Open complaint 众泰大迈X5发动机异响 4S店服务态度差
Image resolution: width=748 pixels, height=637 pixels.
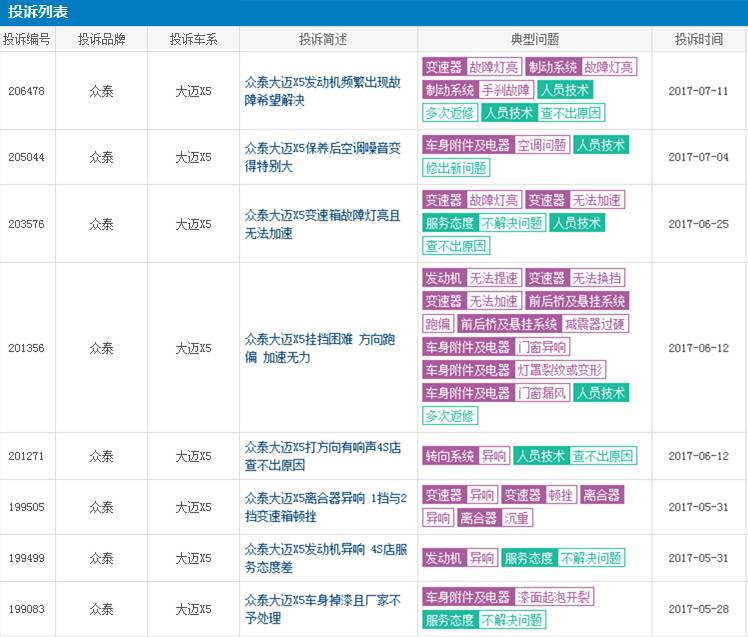coord(326,558)
